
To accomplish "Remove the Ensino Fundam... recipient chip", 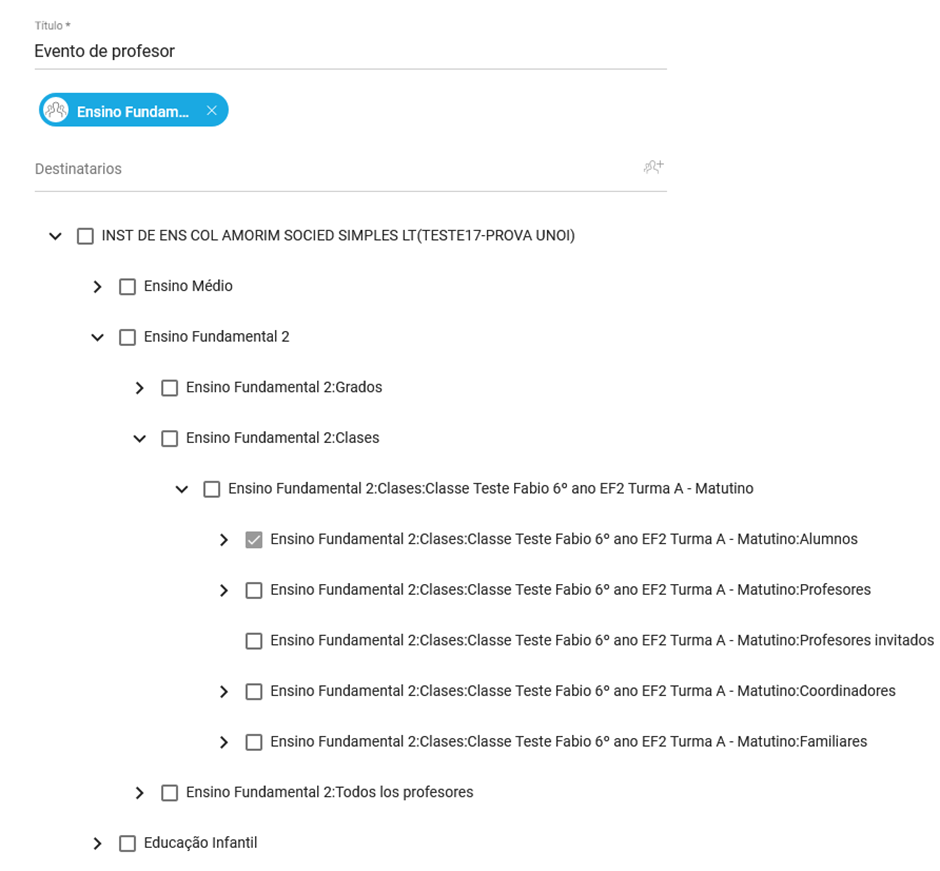I will pos(212,111).
